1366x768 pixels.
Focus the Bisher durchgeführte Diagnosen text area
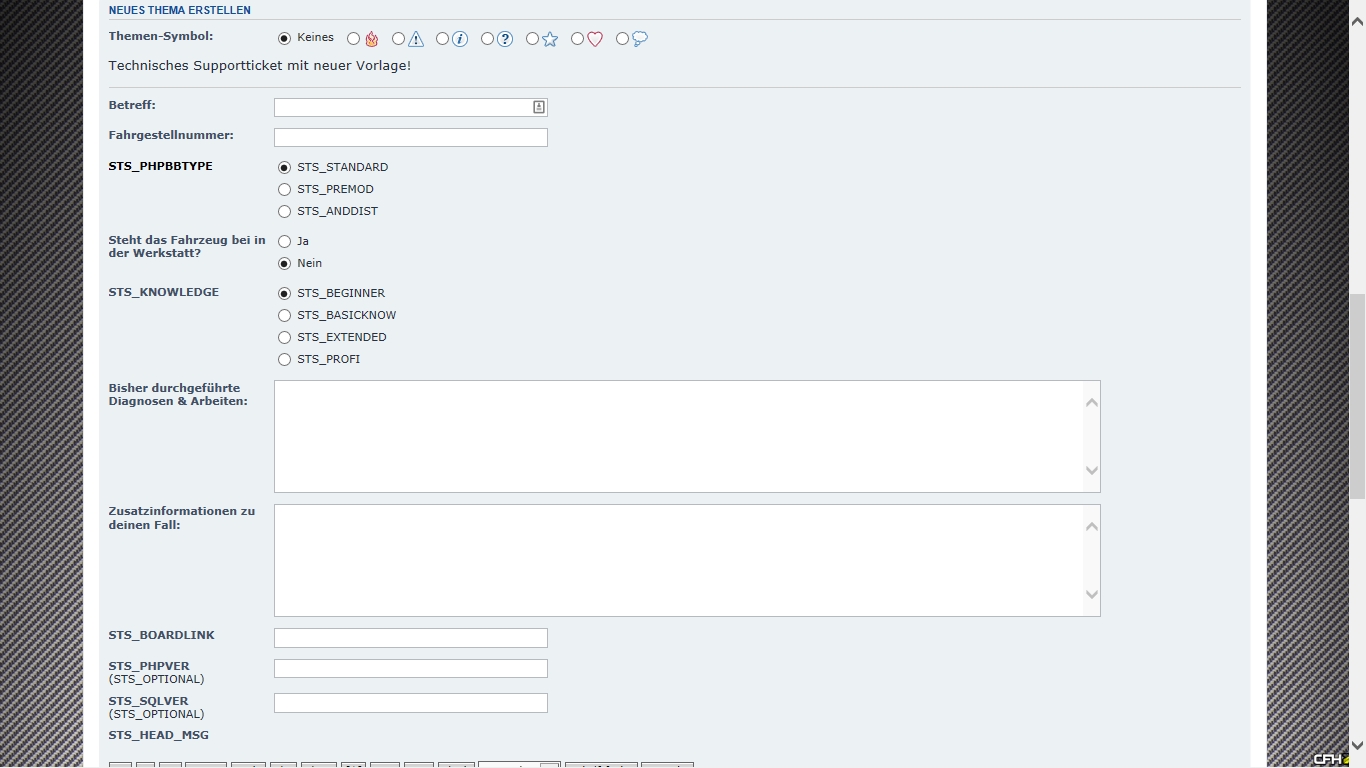(x=680, y=436)
